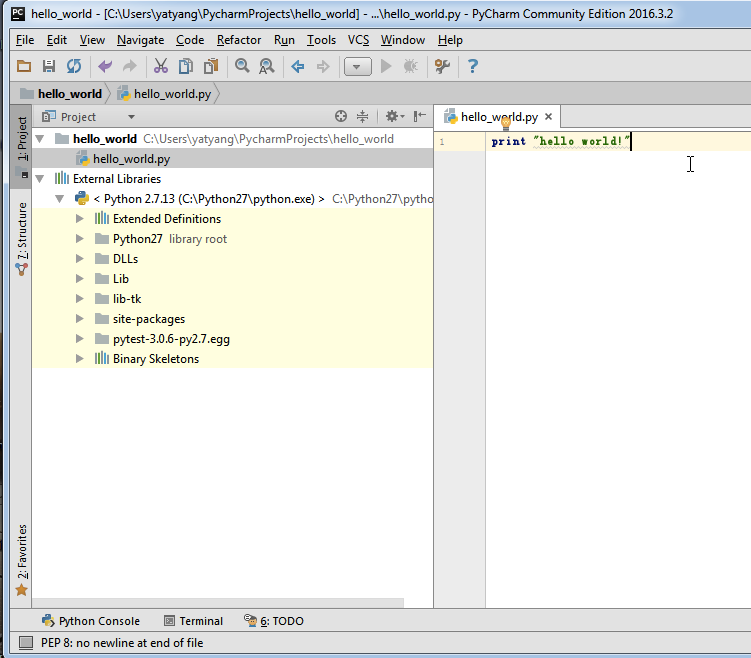Click the Paste toolbar icon
The image size is (751, 658).
(211, 66)
